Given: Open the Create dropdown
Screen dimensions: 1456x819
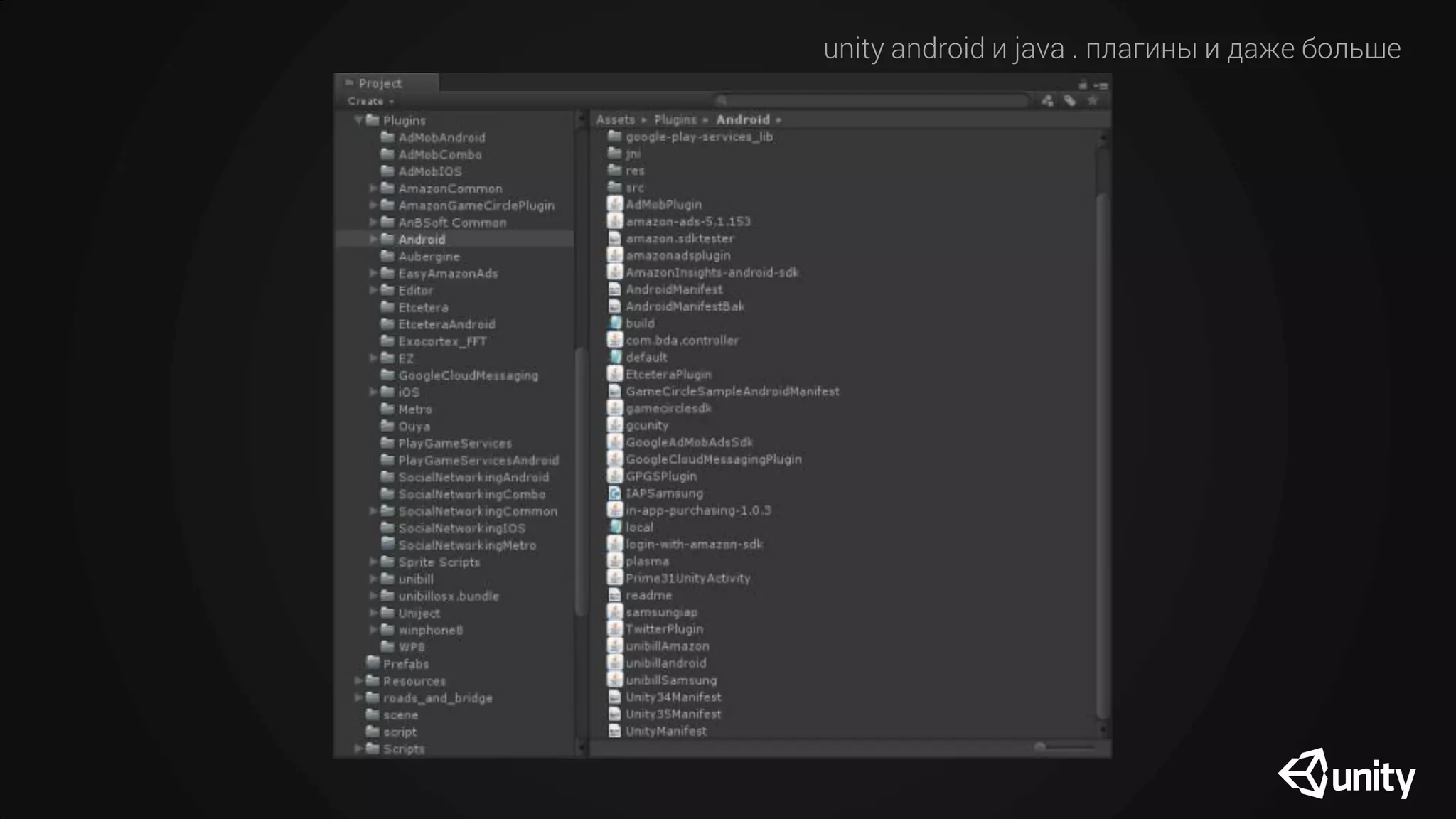Looking at the screenshot, I should coord(370,101).
